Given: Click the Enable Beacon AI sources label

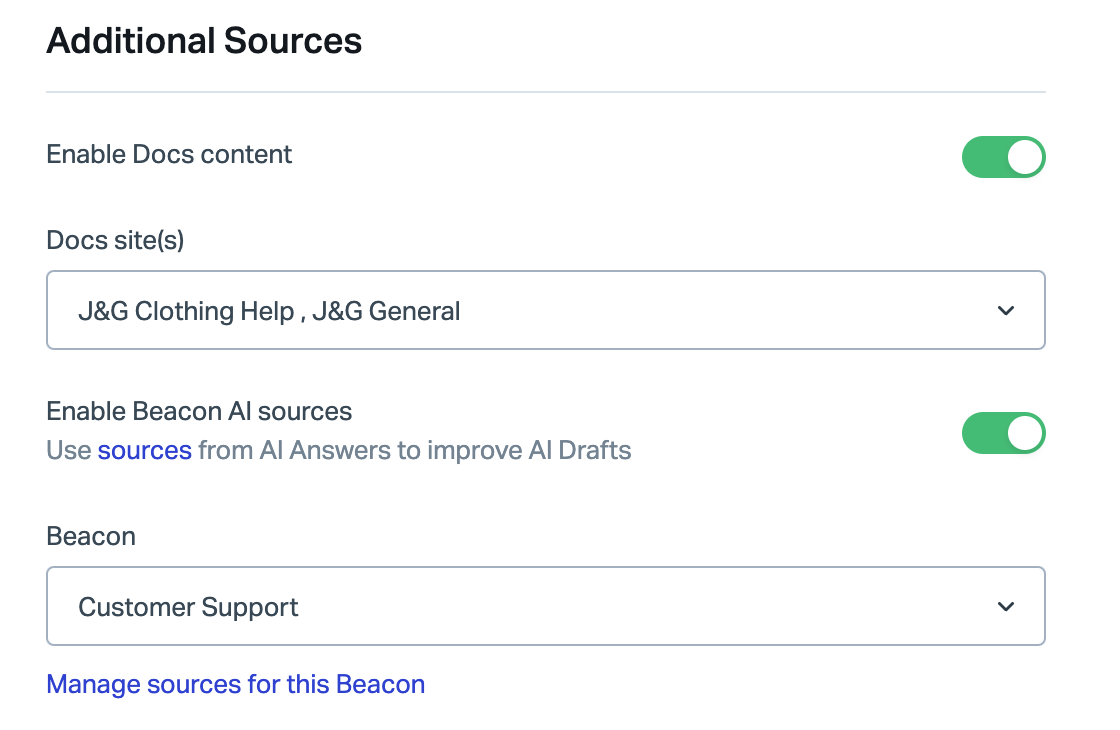Looking at the screenshot, I should (x=199, y=411).
